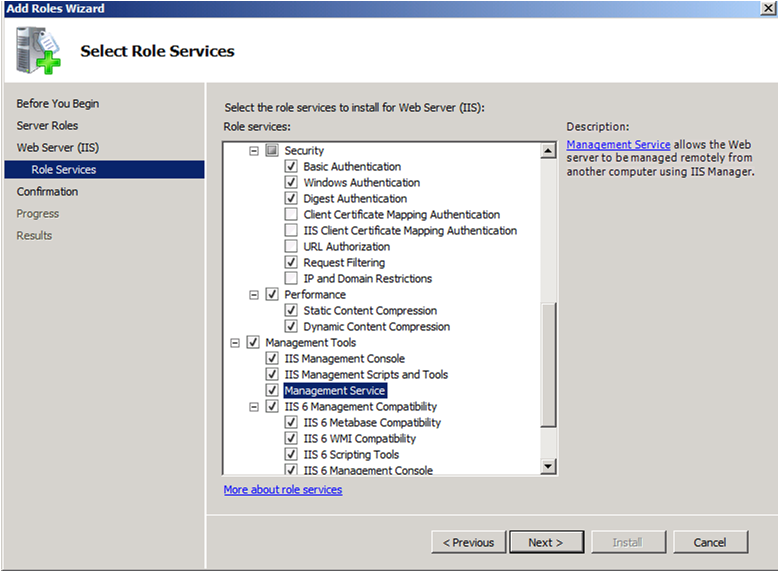Toggle the Performance group checkbox

272,294
